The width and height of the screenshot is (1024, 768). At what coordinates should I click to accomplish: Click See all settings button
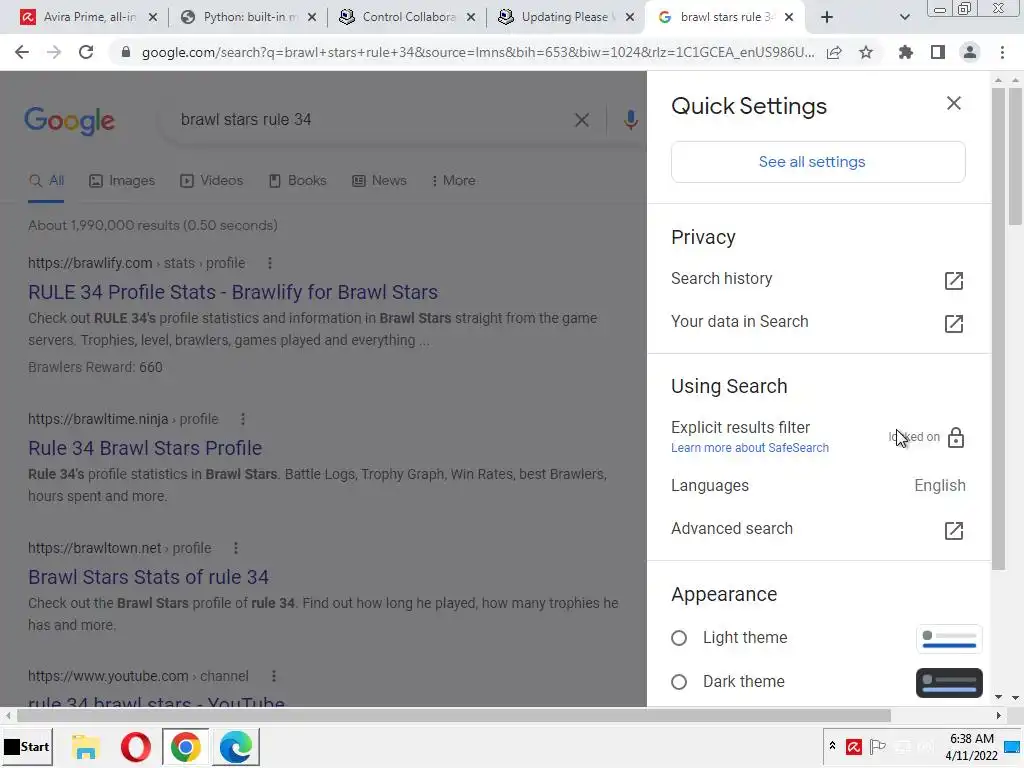pyautogui.click(x=818, y=162)
